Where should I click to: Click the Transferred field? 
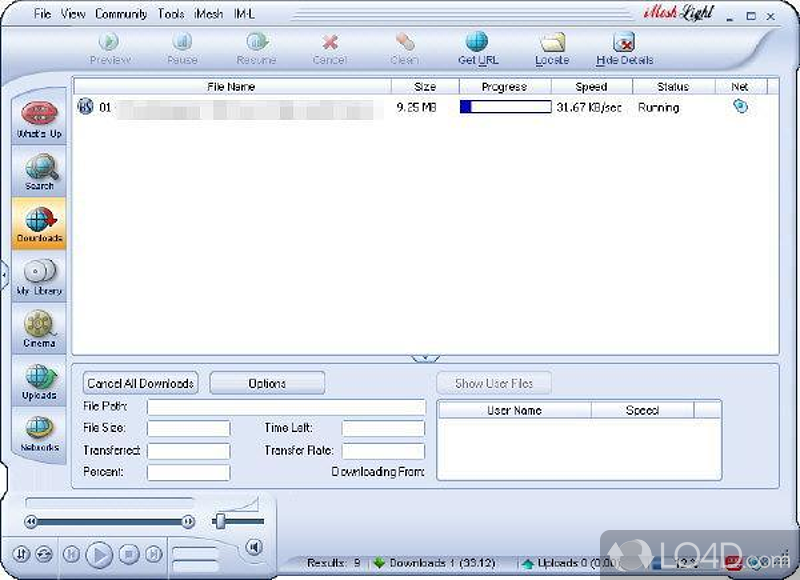click(189, 450)
